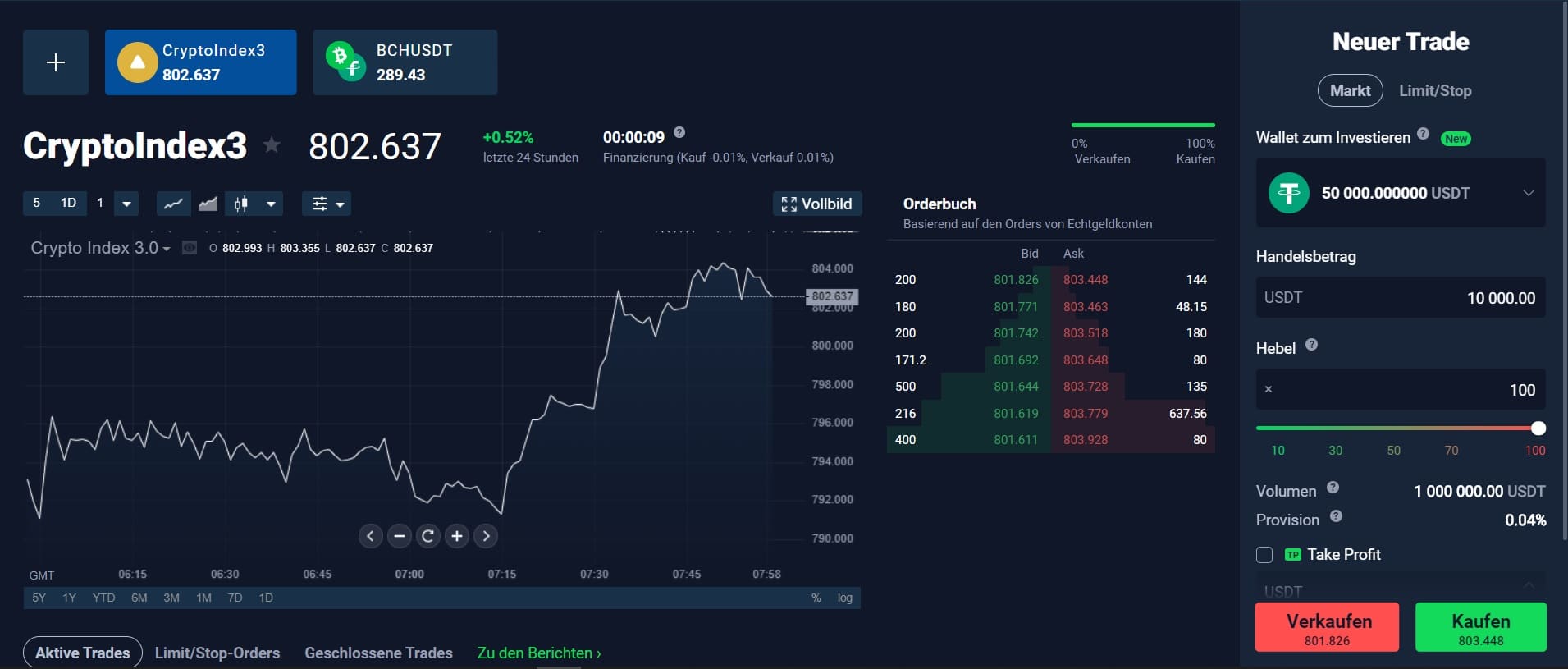Select the area chart type icon

coord(208,204)
